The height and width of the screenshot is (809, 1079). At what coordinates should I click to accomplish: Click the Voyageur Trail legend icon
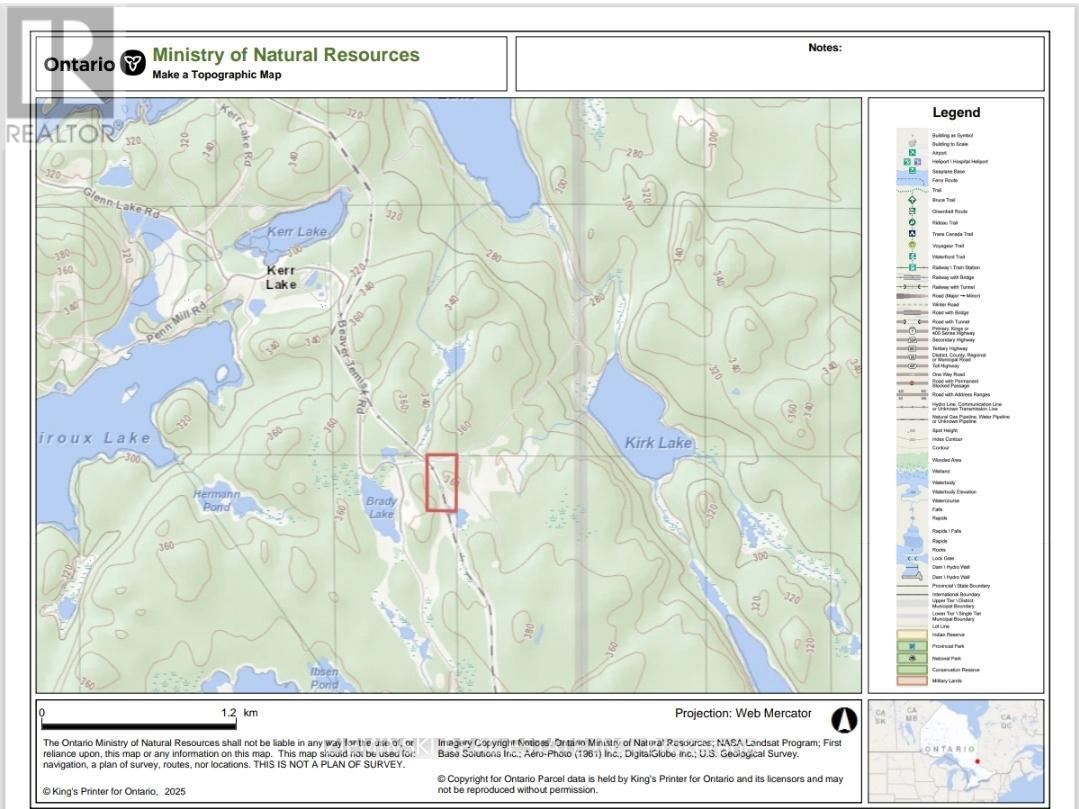click(x=912, y=245)
